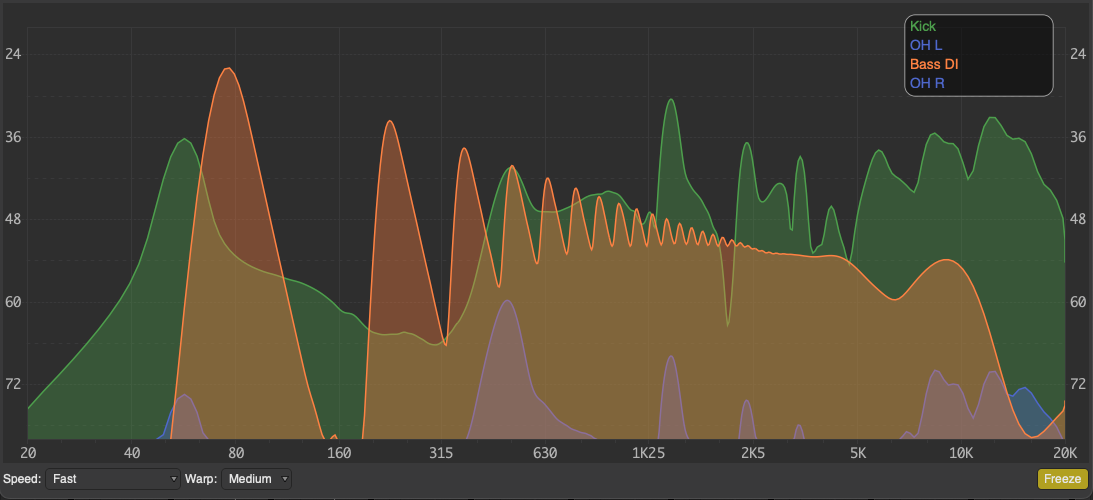Click the right 72 dB scale label
The width and height of the screenshot is (1093, 500).
1078,384
